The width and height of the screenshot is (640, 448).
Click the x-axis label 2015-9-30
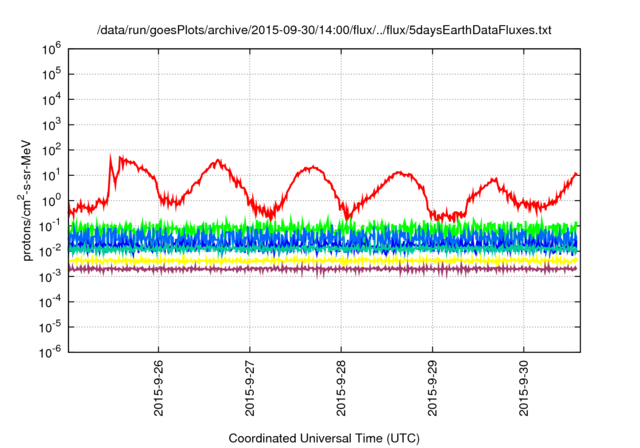pos(524,388)
